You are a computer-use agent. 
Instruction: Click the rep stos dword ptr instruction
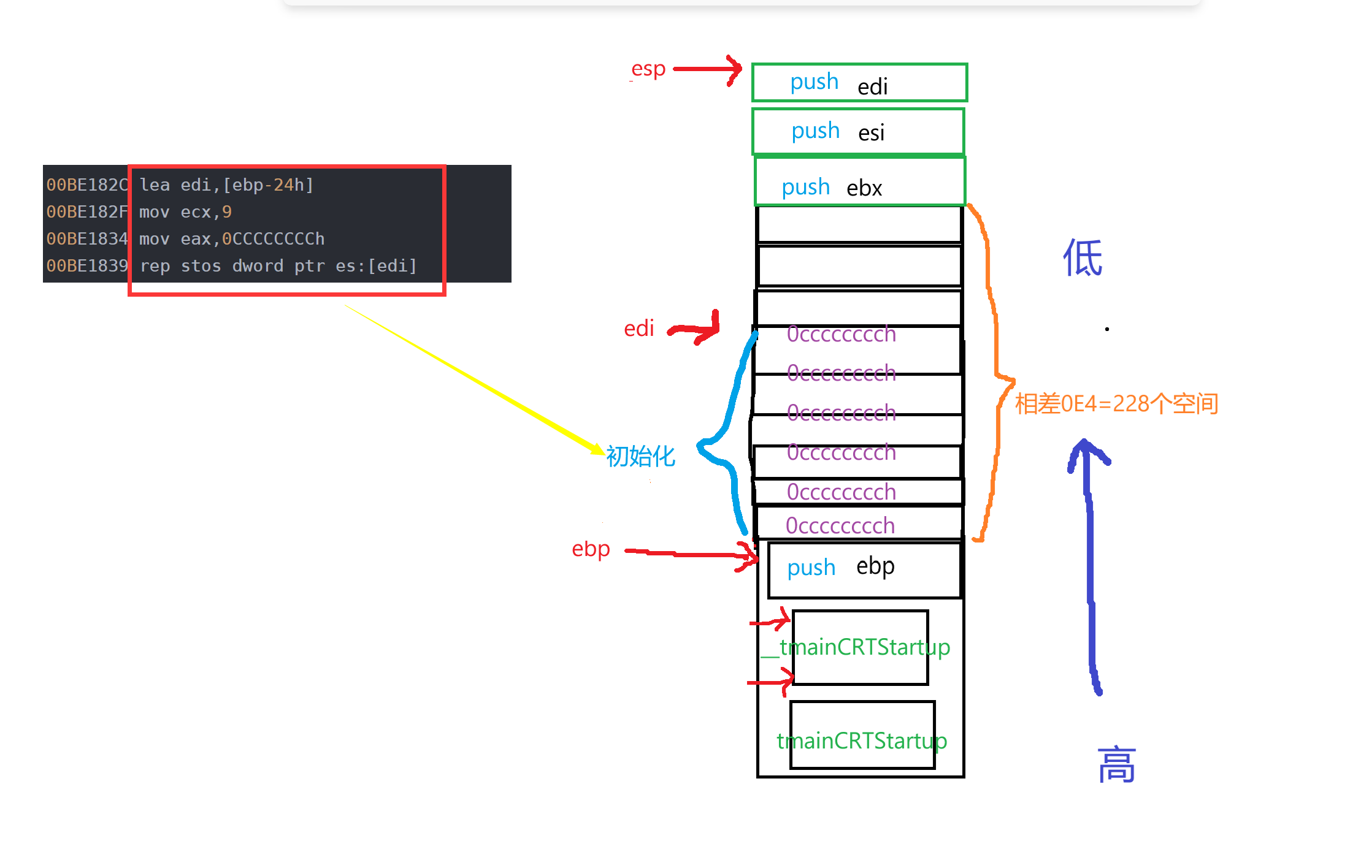click(278, 266)
